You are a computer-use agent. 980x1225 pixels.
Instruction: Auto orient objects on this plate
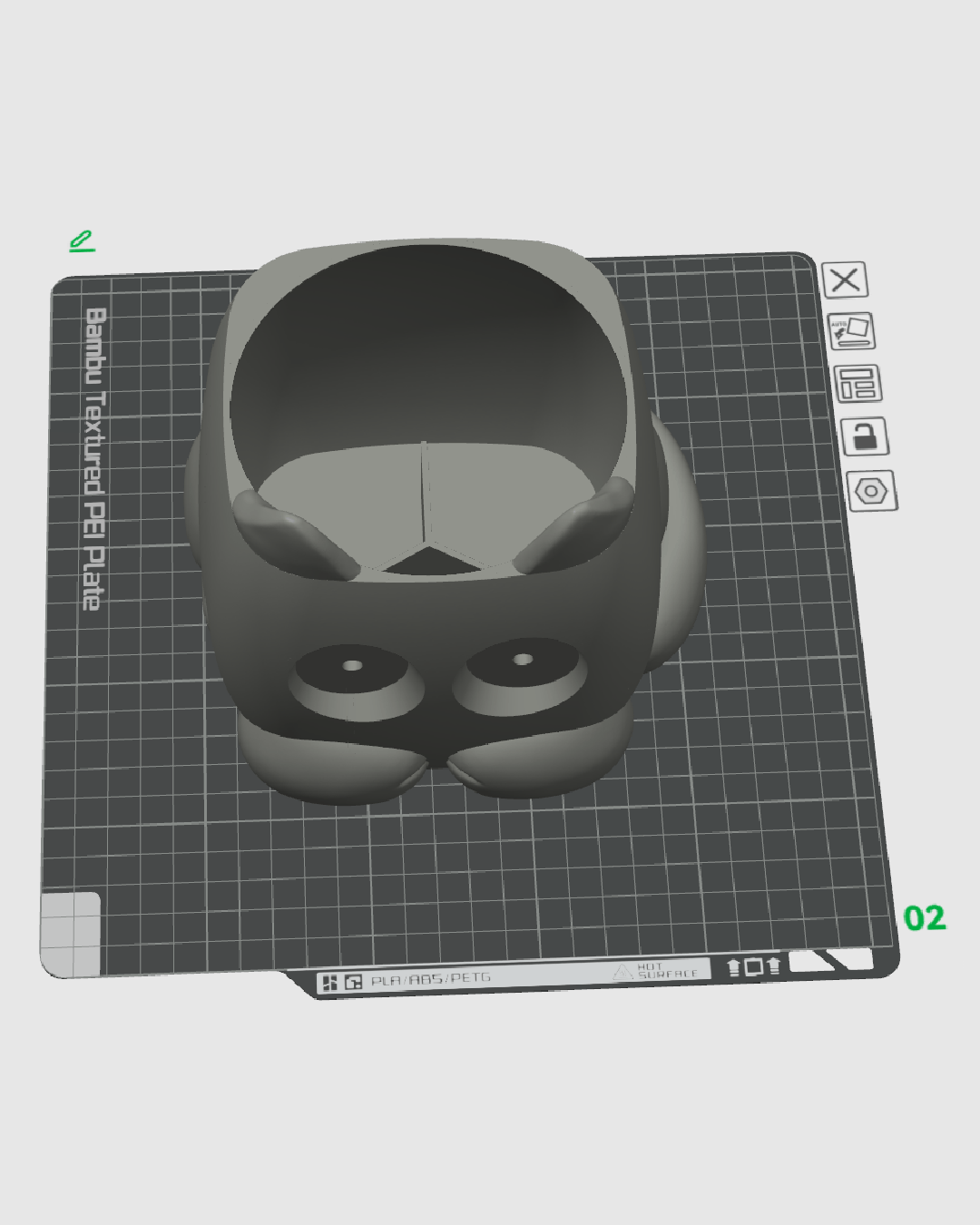(851, 331)
